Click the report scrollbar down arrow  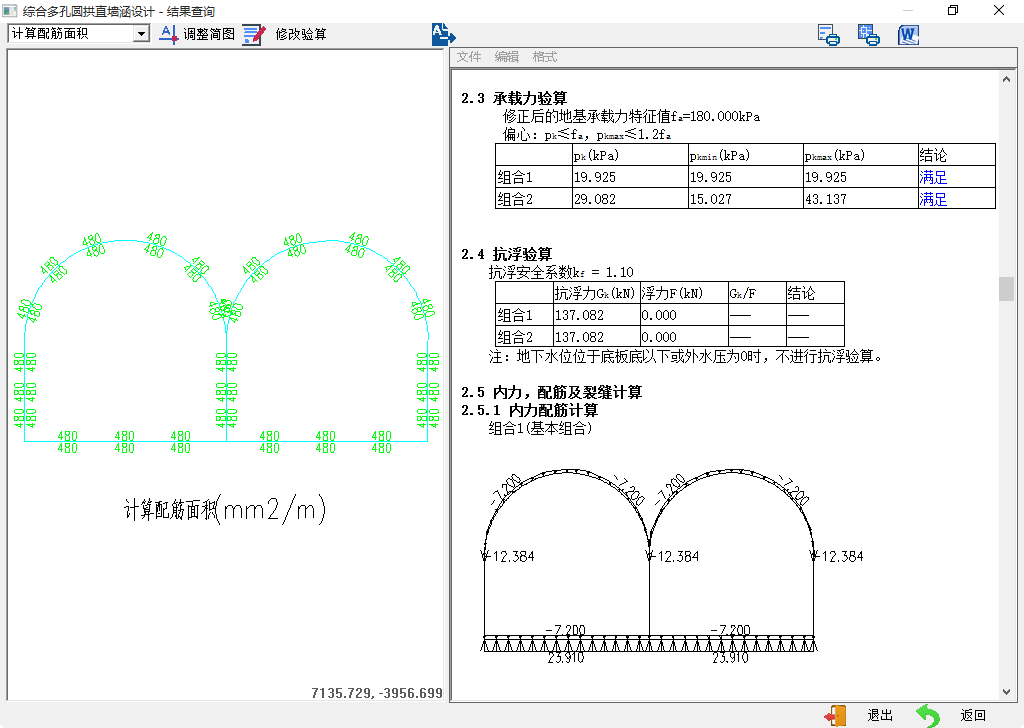click(x=1006, y=691)
